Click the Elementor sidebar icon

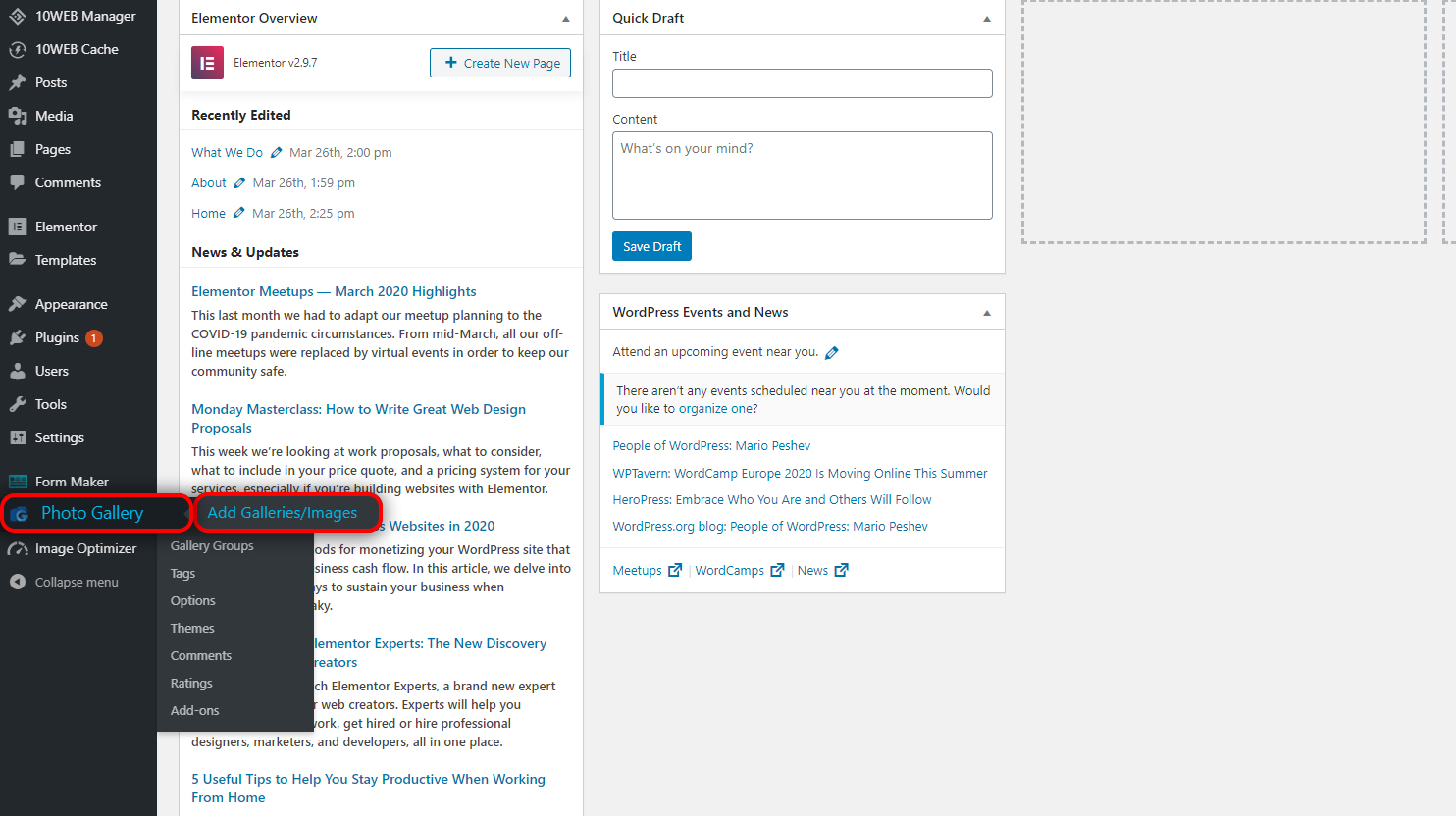coord(18,227)
